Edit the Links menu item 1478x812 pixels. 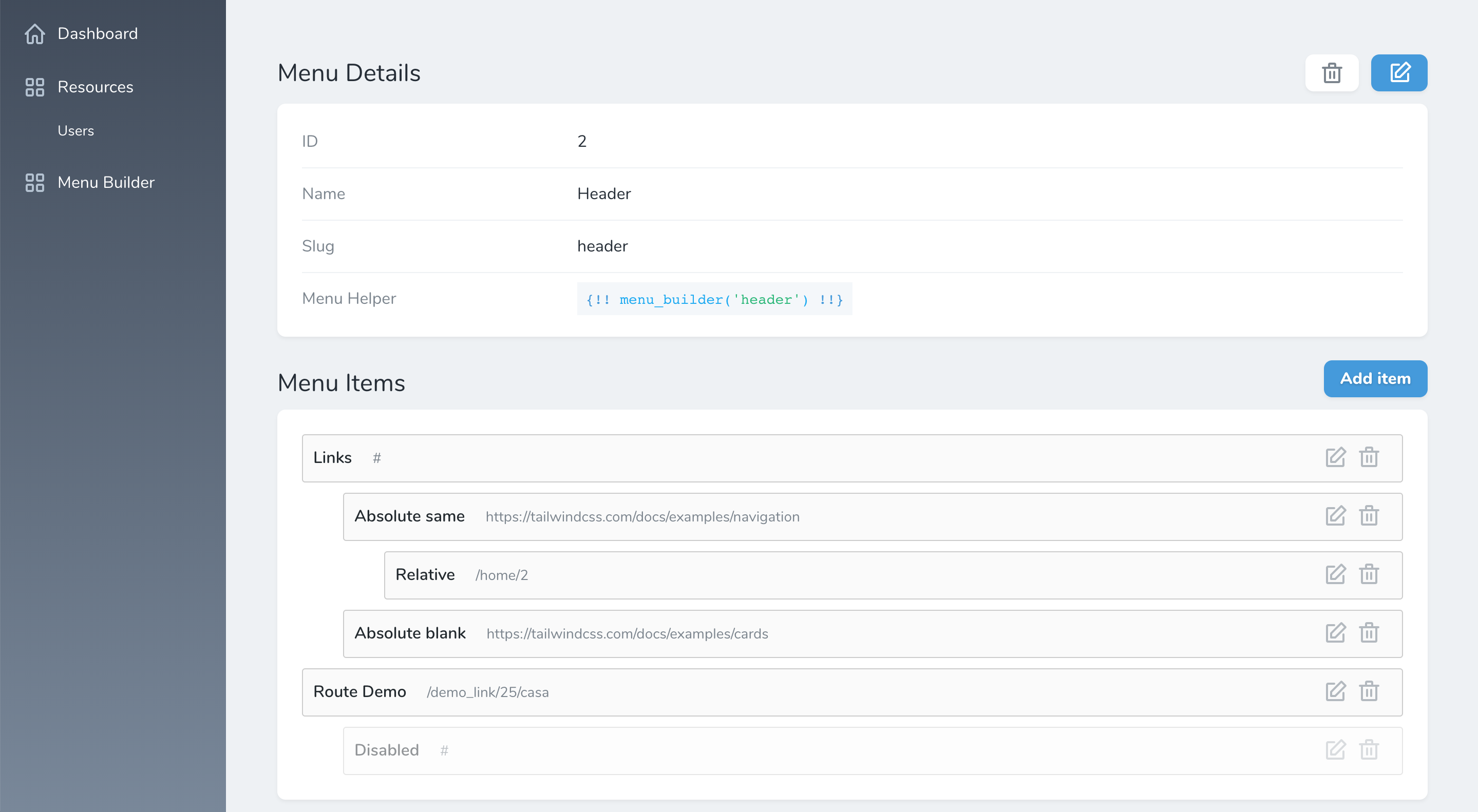(1335, 458)
